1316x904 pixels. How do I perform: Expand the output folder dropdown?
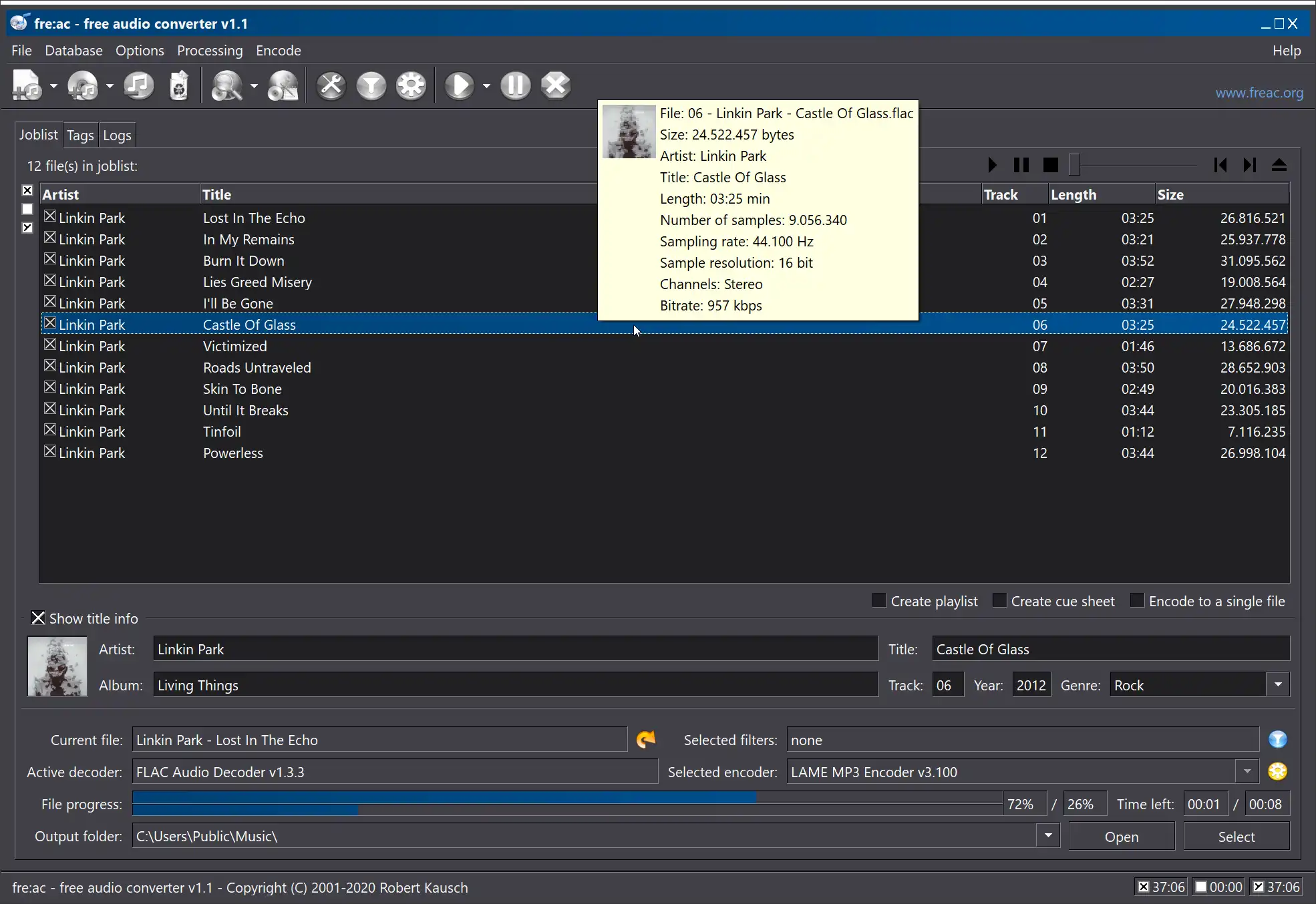coord(1048,836)
